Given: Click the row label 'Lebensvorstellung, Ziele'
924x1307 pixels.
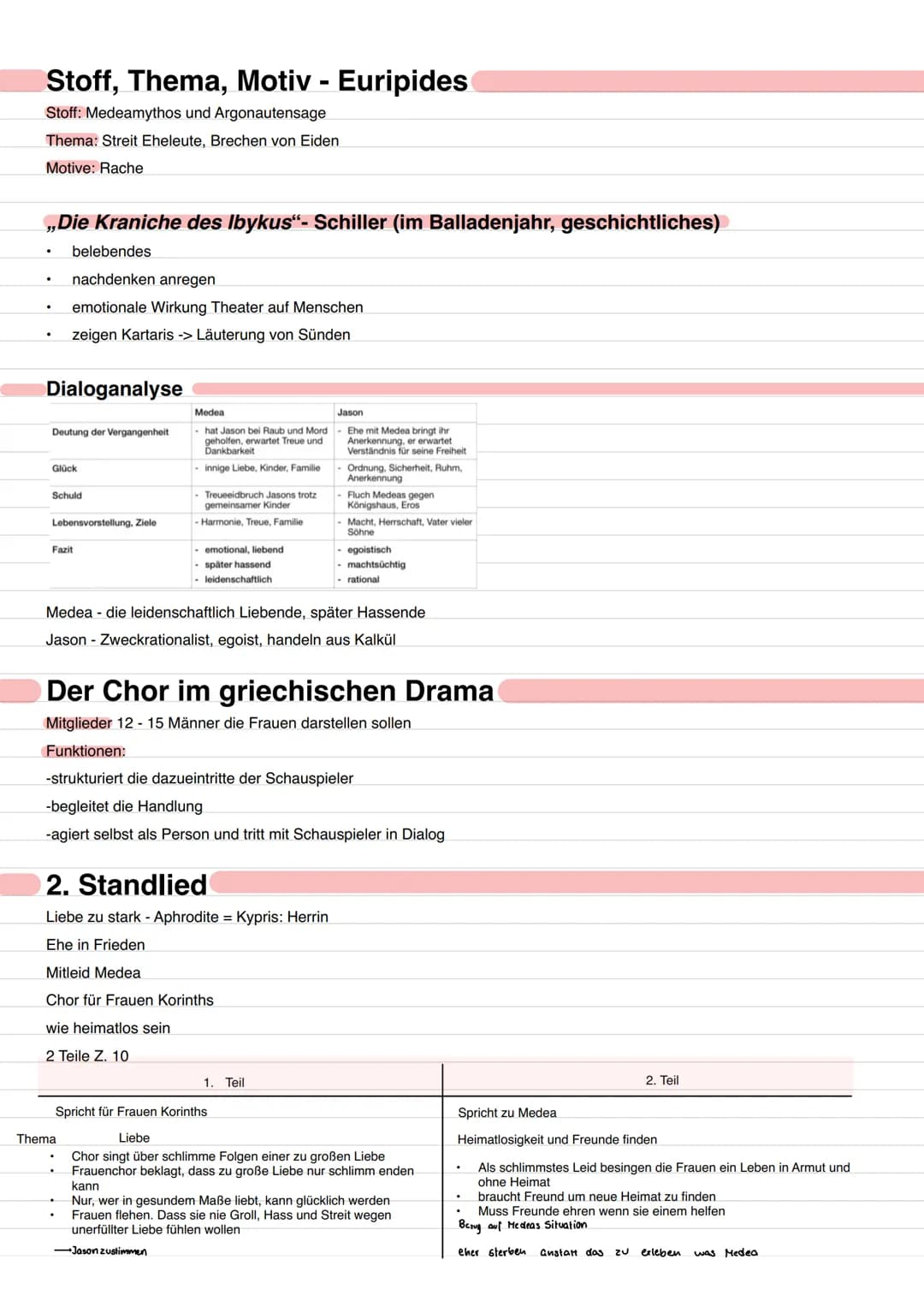Looking at the screenshot, I should click(104, 522).
